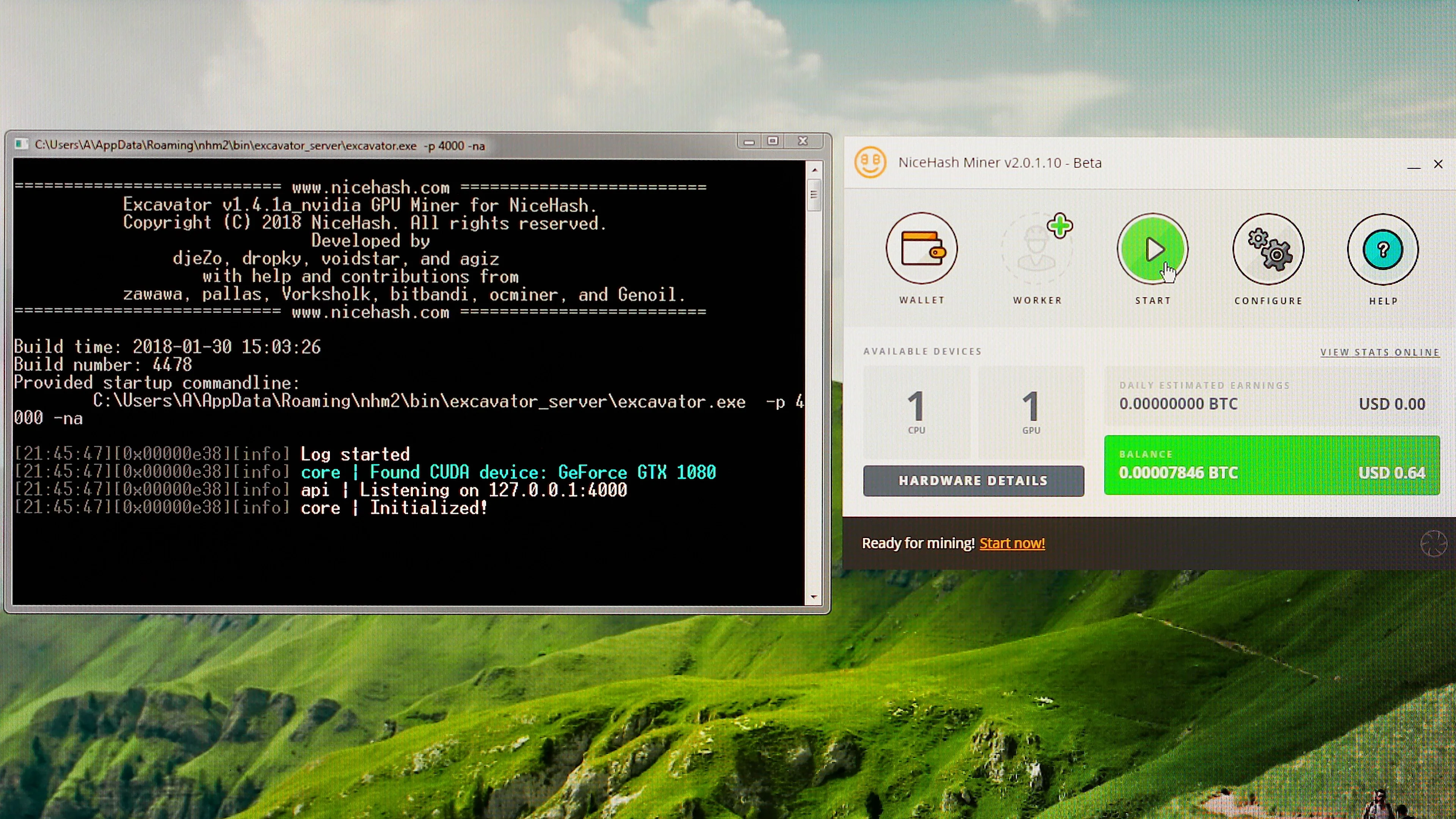Click the spinner icon in NiceHash status bar
This screenshot has width=1456, height=819.
point(1433,544)
